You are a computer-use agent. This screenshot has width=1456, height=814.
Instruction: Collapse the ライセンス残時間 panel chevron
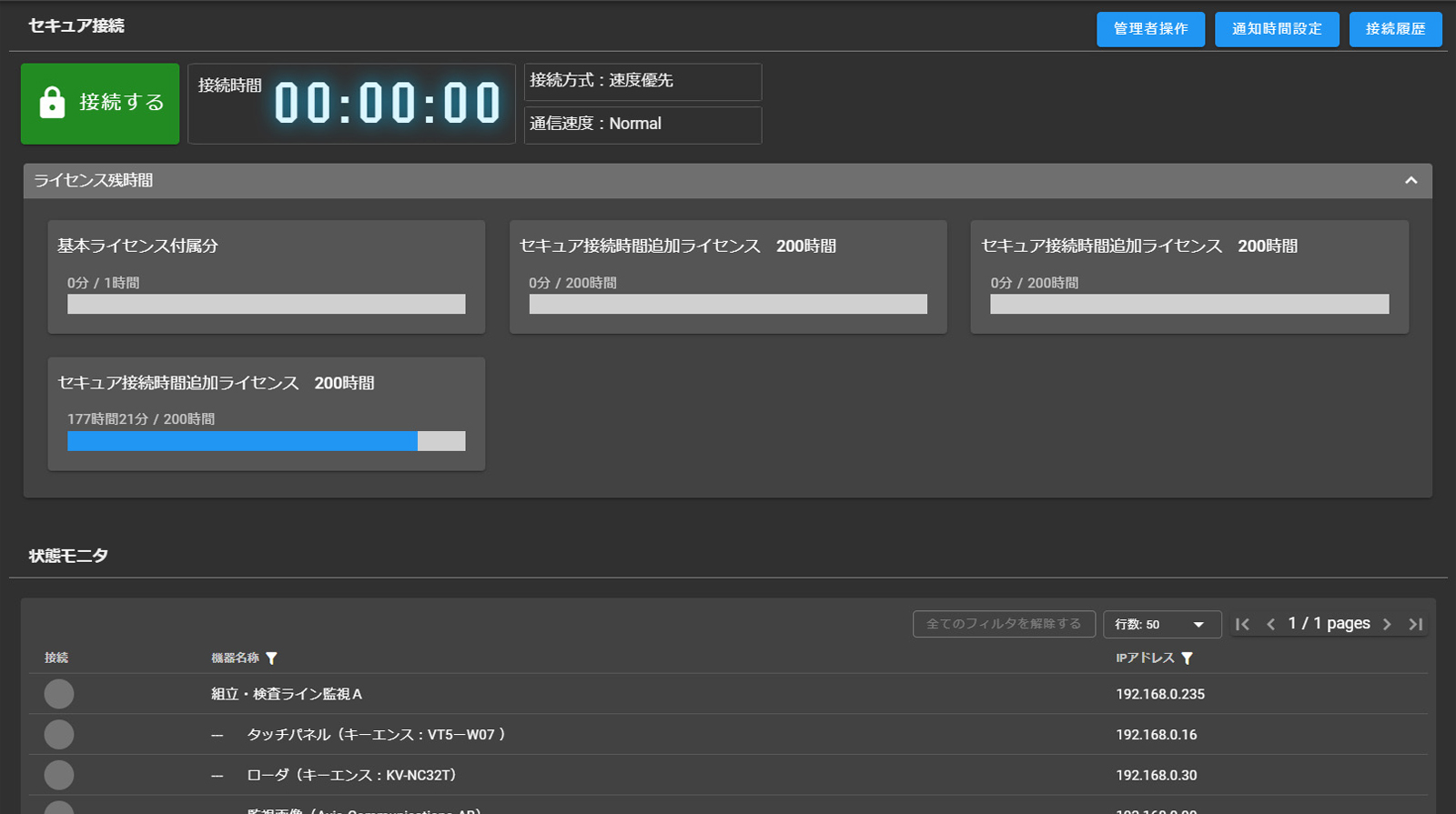pos(1410,181)
